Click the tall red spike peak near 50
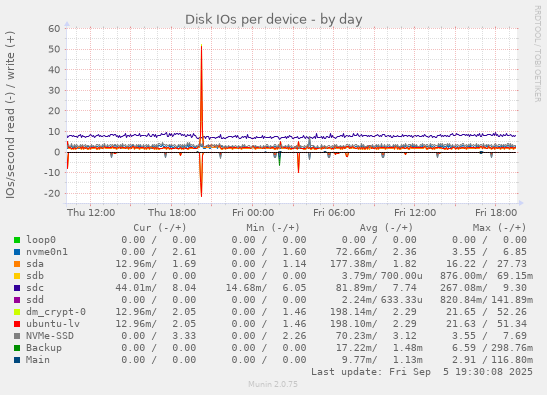 pos(201,47)
